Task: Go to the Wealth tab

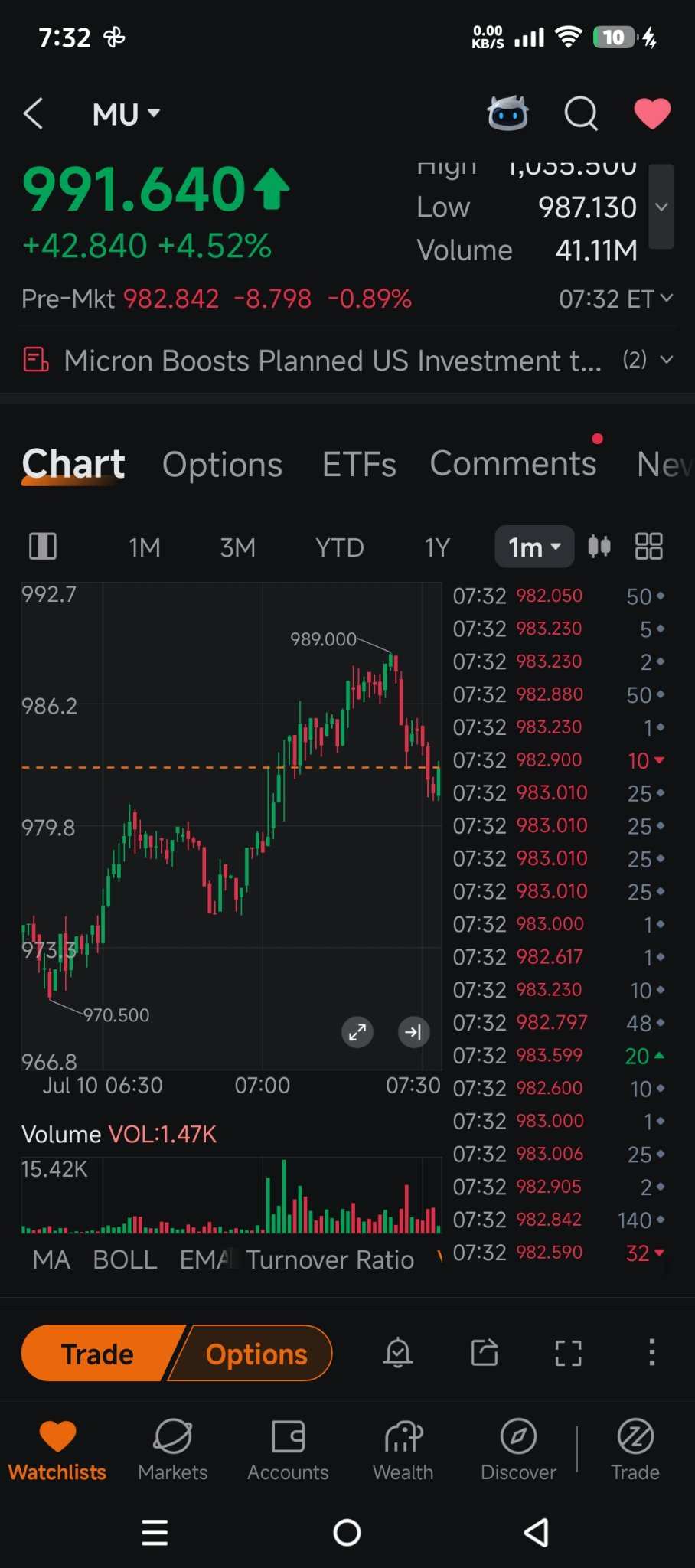Action: click(x=403, y=1449)
